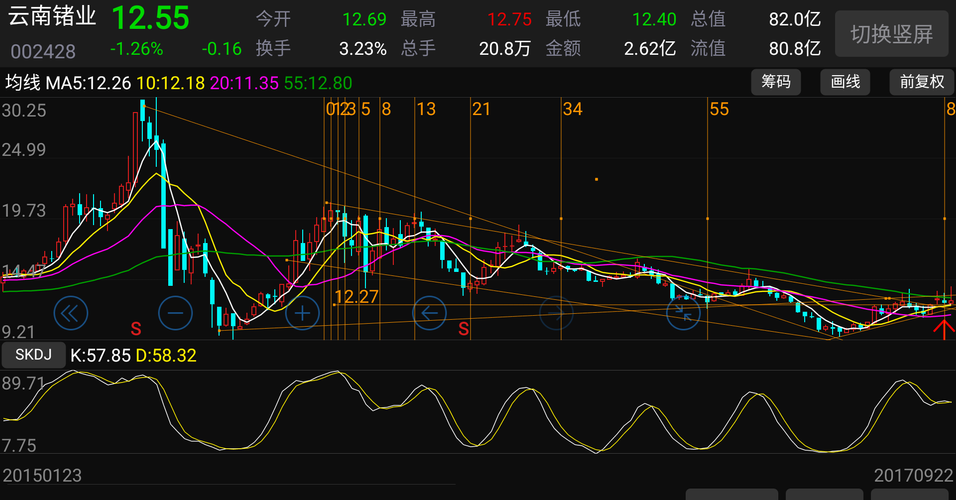The image size is (956, 500).
Task: Tap the -1.26% change percentage
Action: point(137,49)
